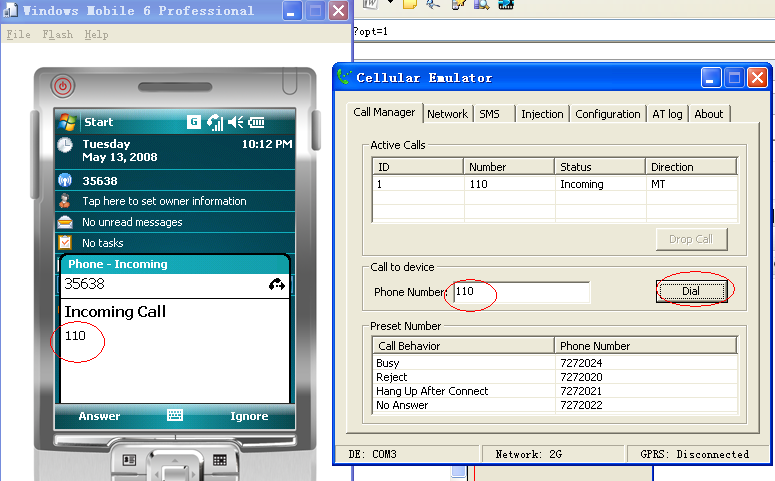This screenshot has height=481, width=775.
Task: Select the Busy preset row
Action: coord(555,363)
